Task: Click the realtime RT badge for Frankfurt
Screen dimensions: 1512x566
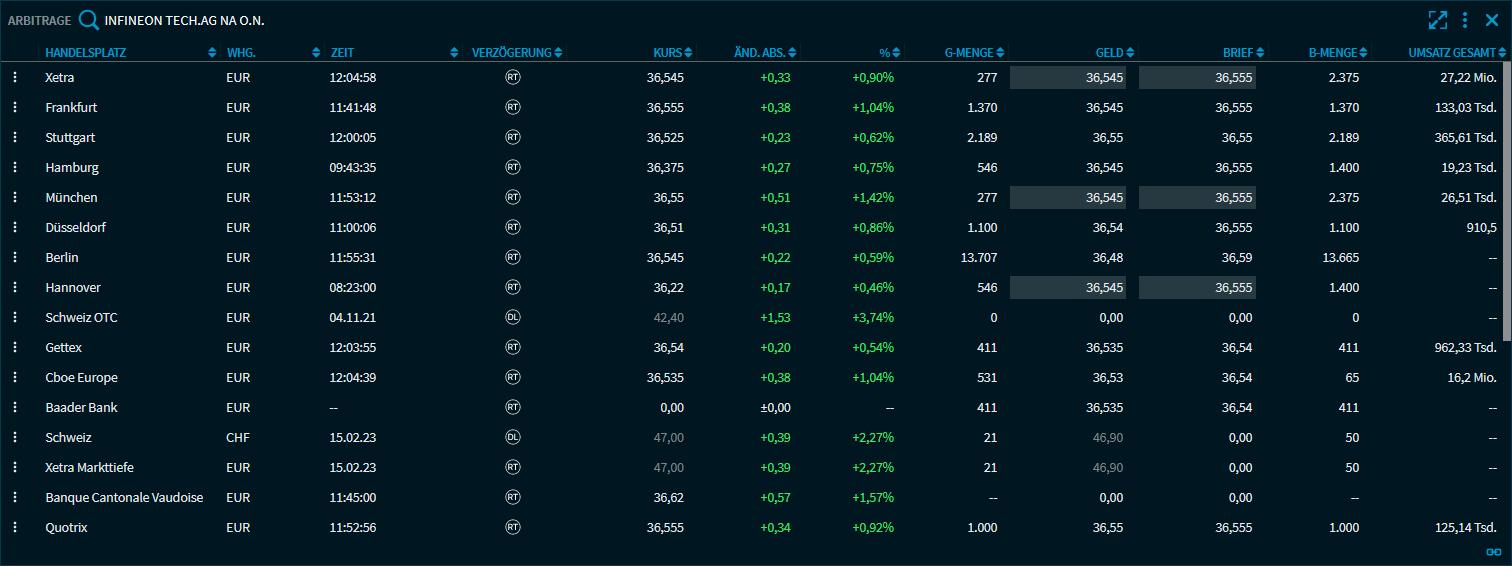Action: coord(513,107)
